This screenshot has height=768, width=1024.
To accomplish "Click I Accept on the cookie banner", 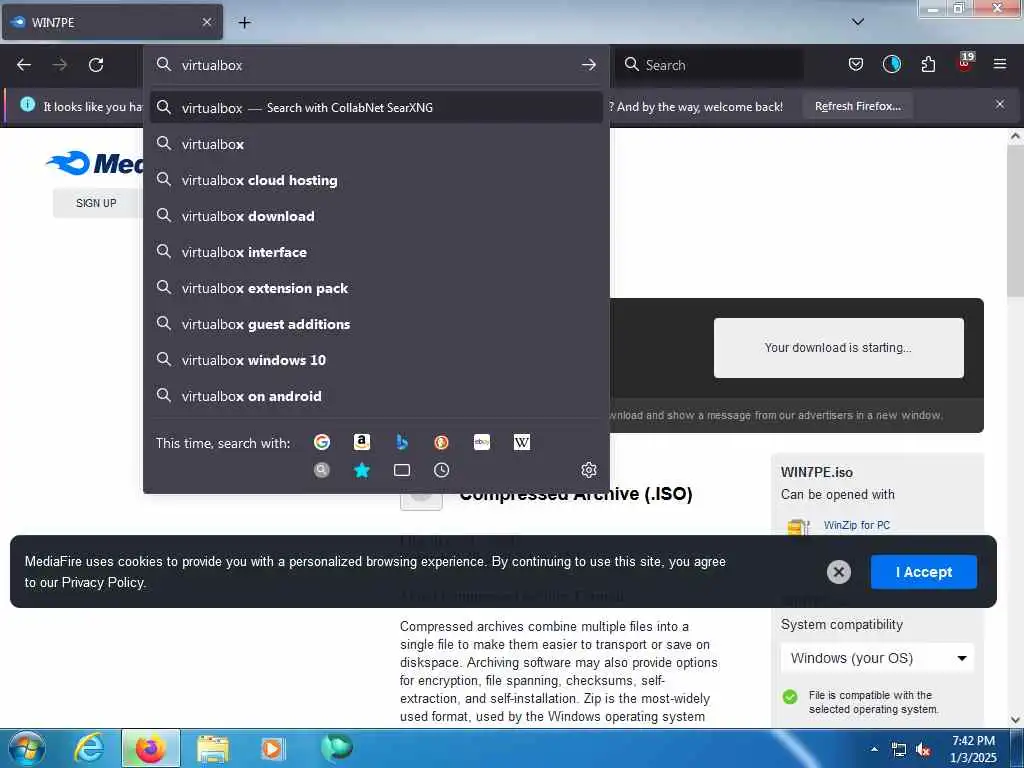I will (924, 572).
